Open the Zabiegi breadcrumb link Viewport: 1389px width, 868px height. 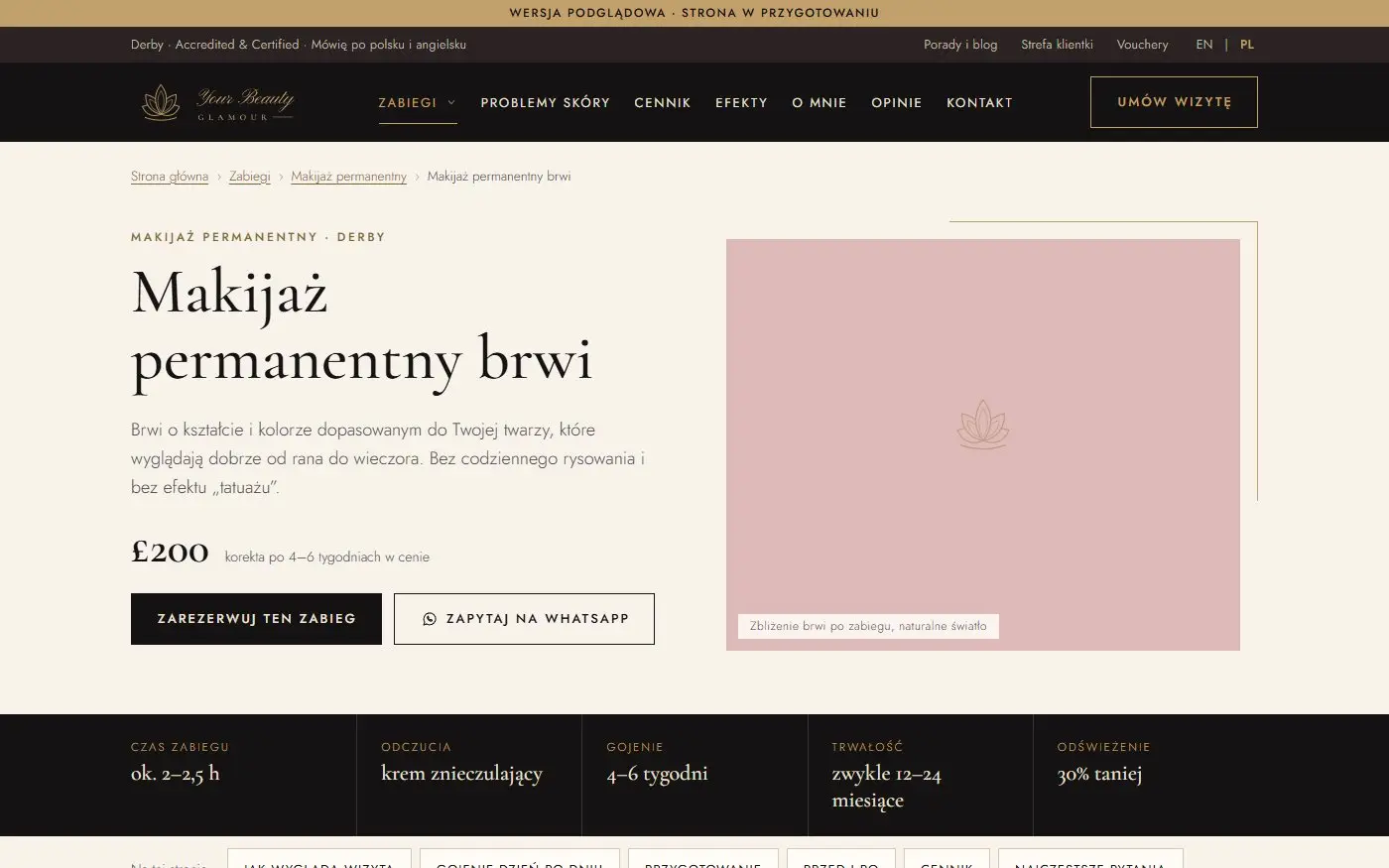point(250,177)
